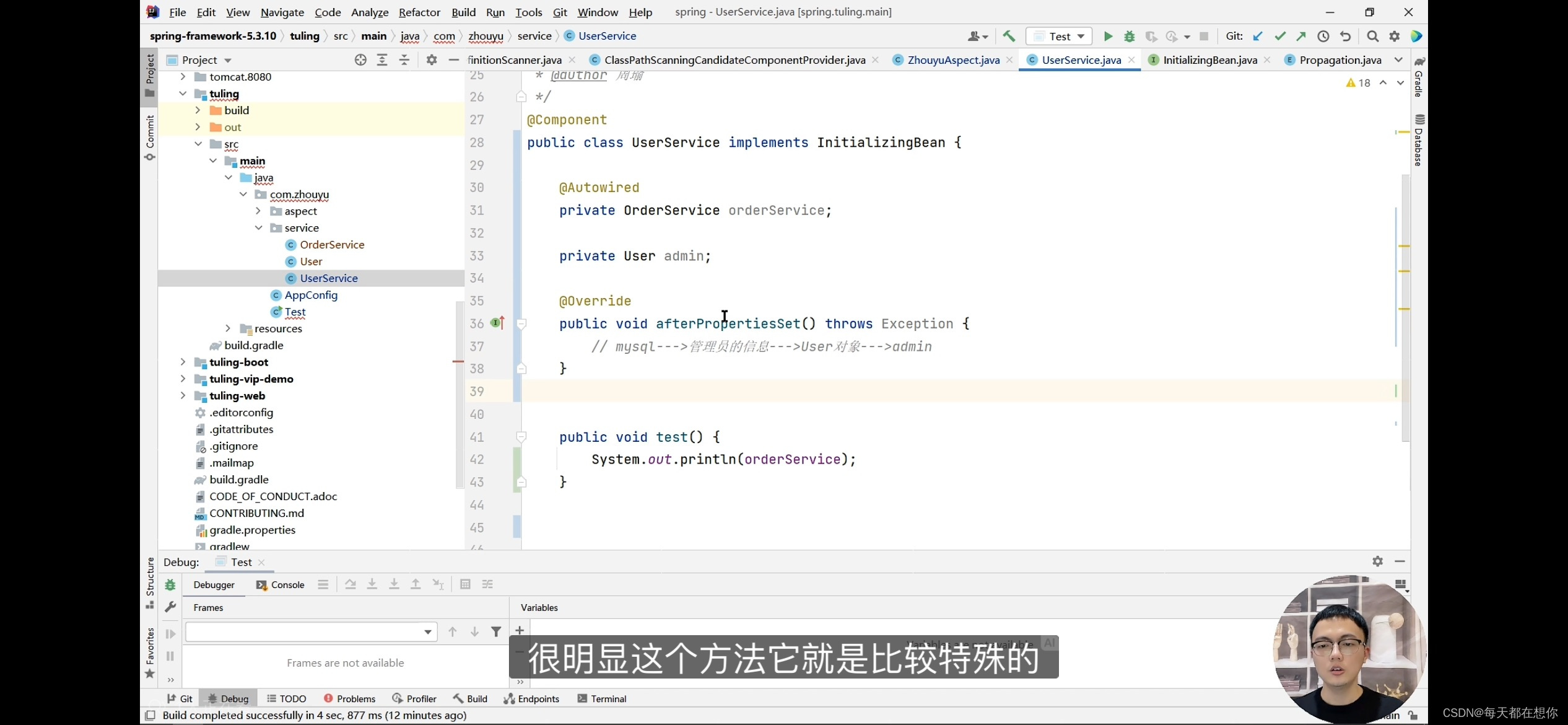Viewport: 1568px width, 725px height.
Task: Toggle Gradle side tool window
Action: point(1419,77)
